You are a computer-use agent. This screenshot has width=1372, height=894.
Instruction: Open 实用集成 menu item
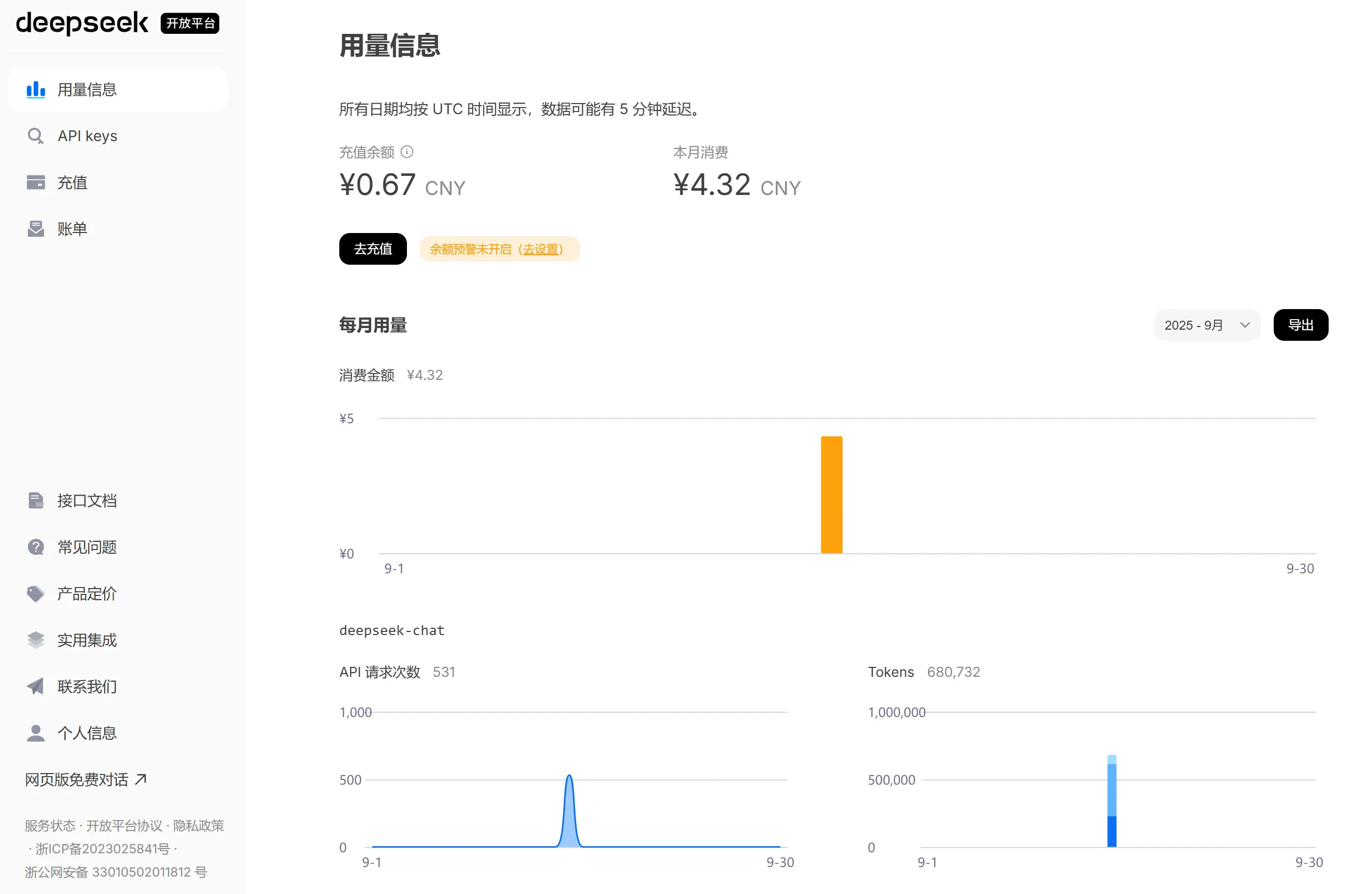pyautogui.click(x=87, y=640)
